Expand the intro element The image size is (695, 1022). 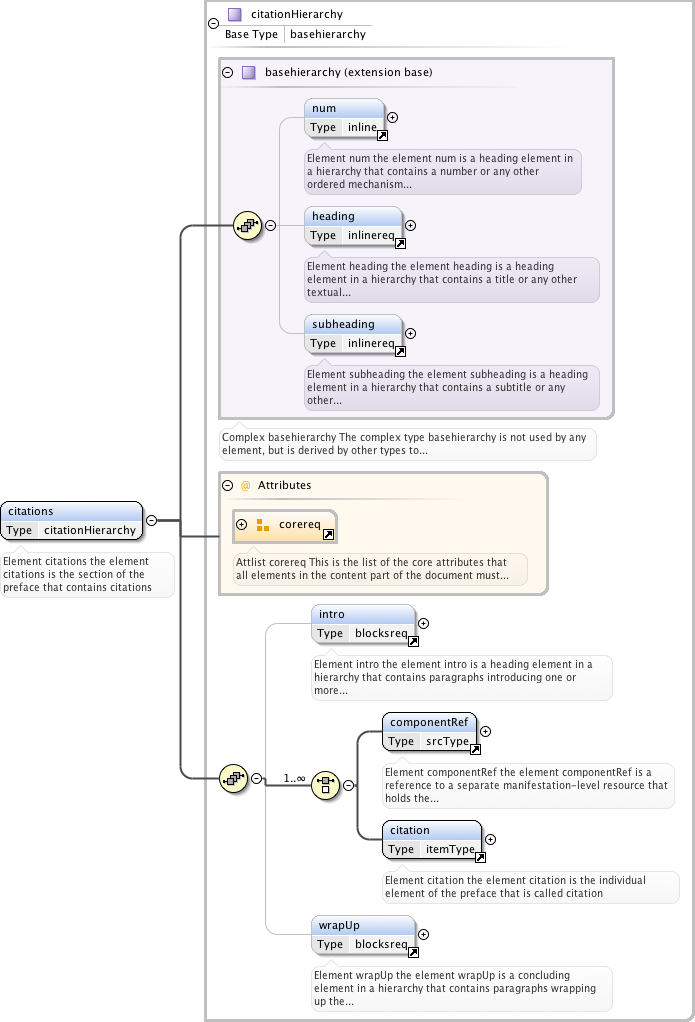click(x=423, y=624)
